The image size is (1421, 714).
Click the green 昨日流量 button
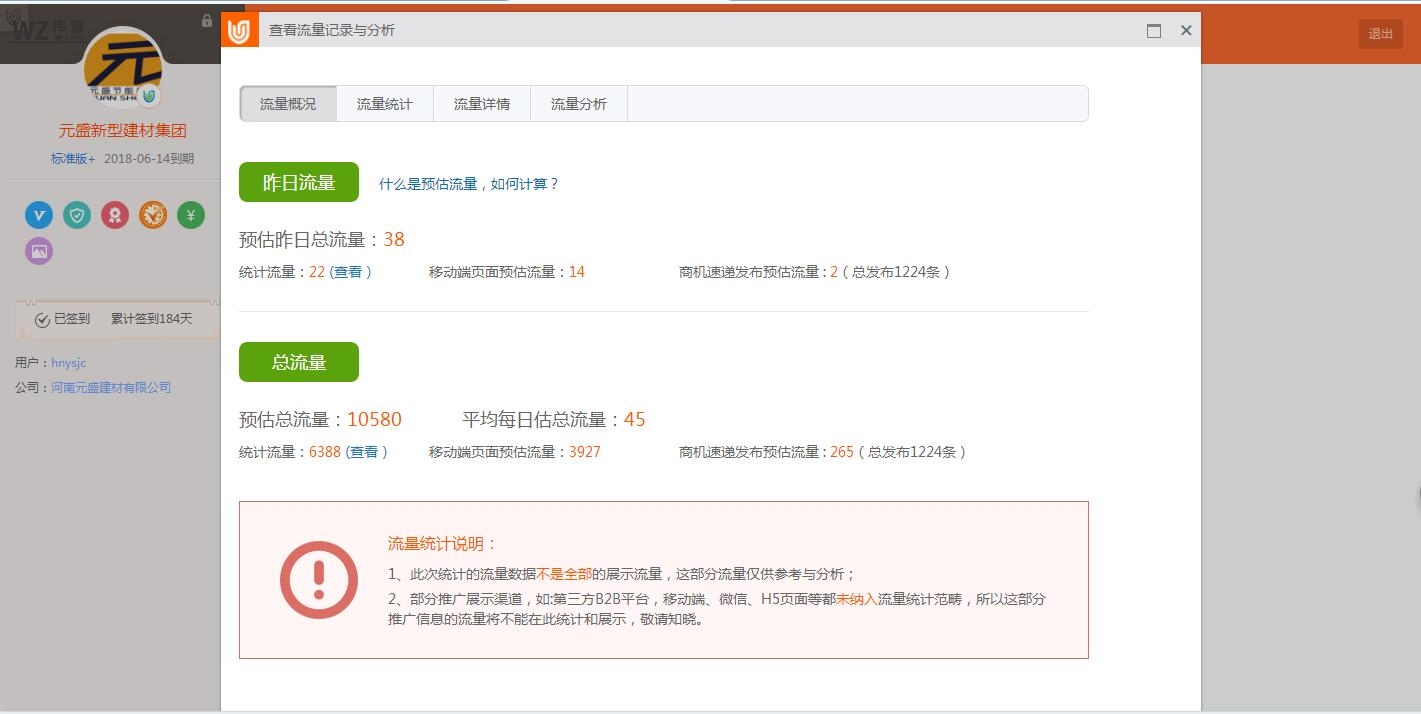pos(298,182)
